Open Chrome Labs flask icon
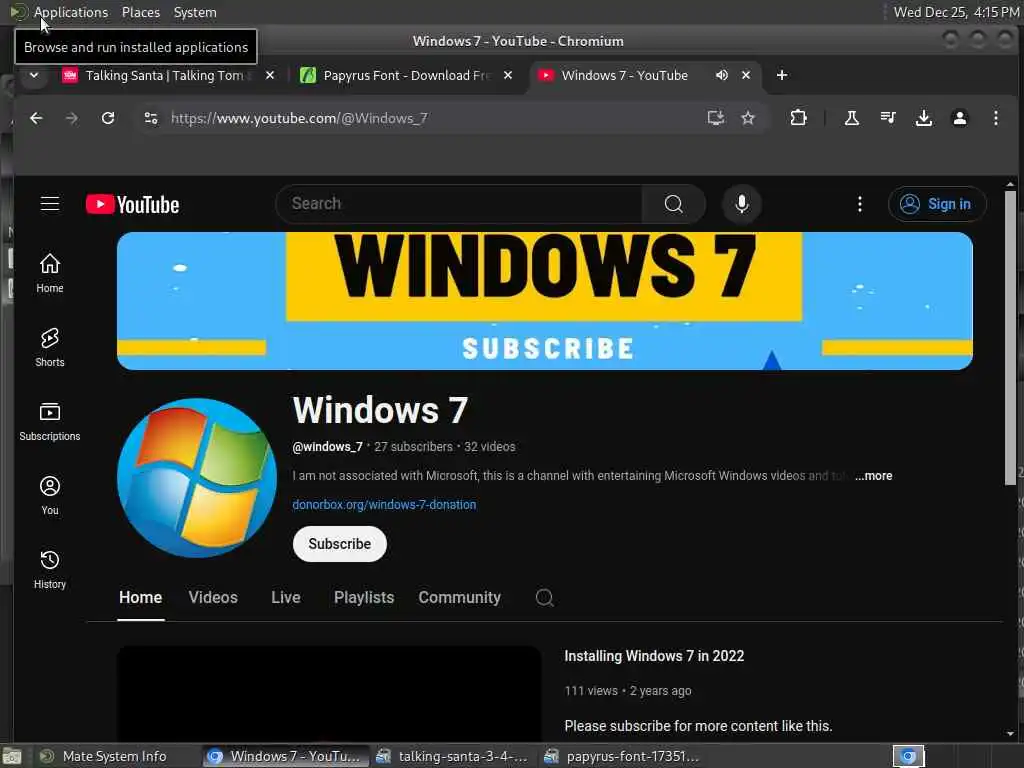 pos(852,118)
